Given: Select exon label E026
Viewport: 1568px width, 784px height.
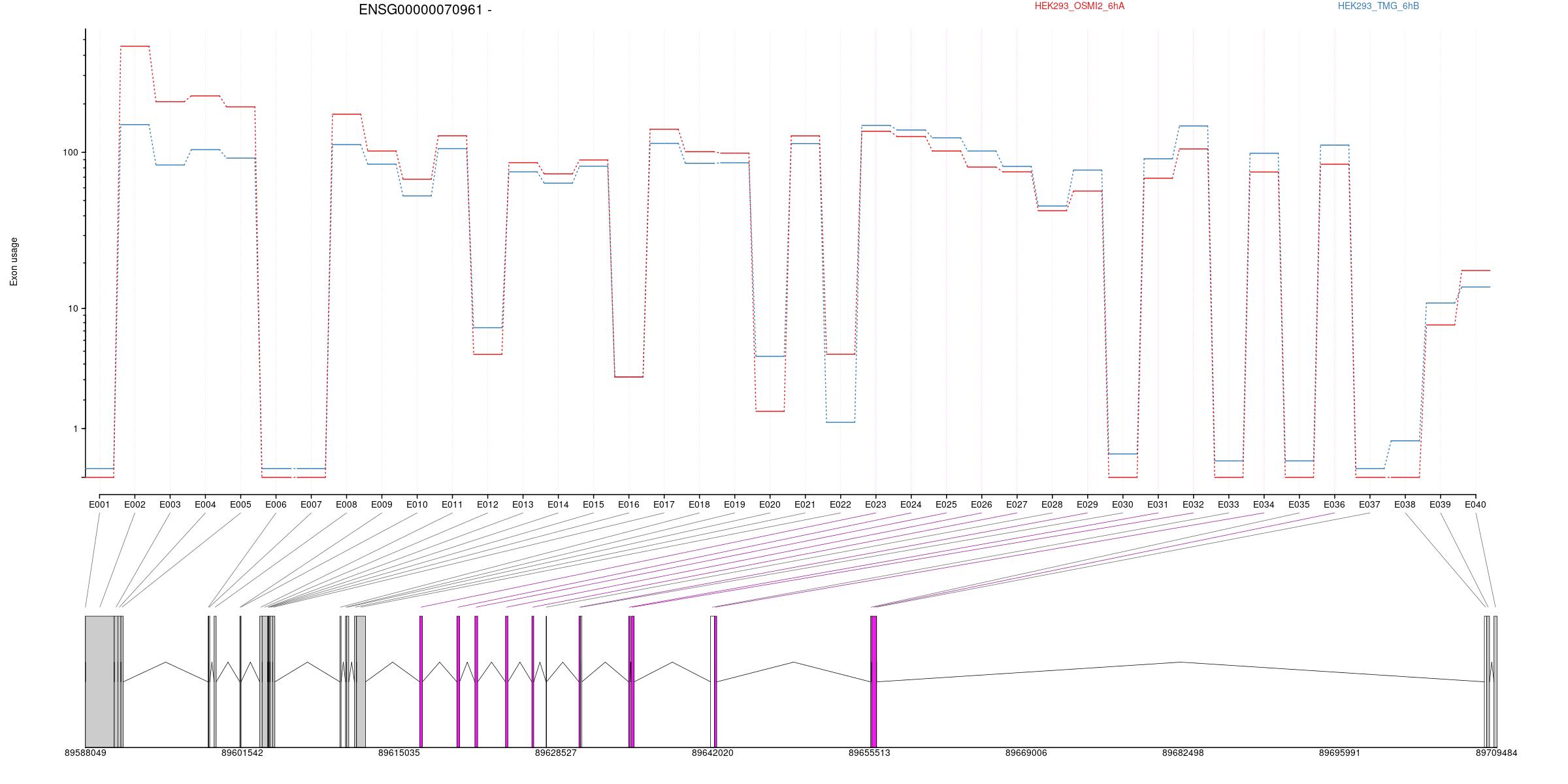Looking at the screenshot, I should [981, 504].
